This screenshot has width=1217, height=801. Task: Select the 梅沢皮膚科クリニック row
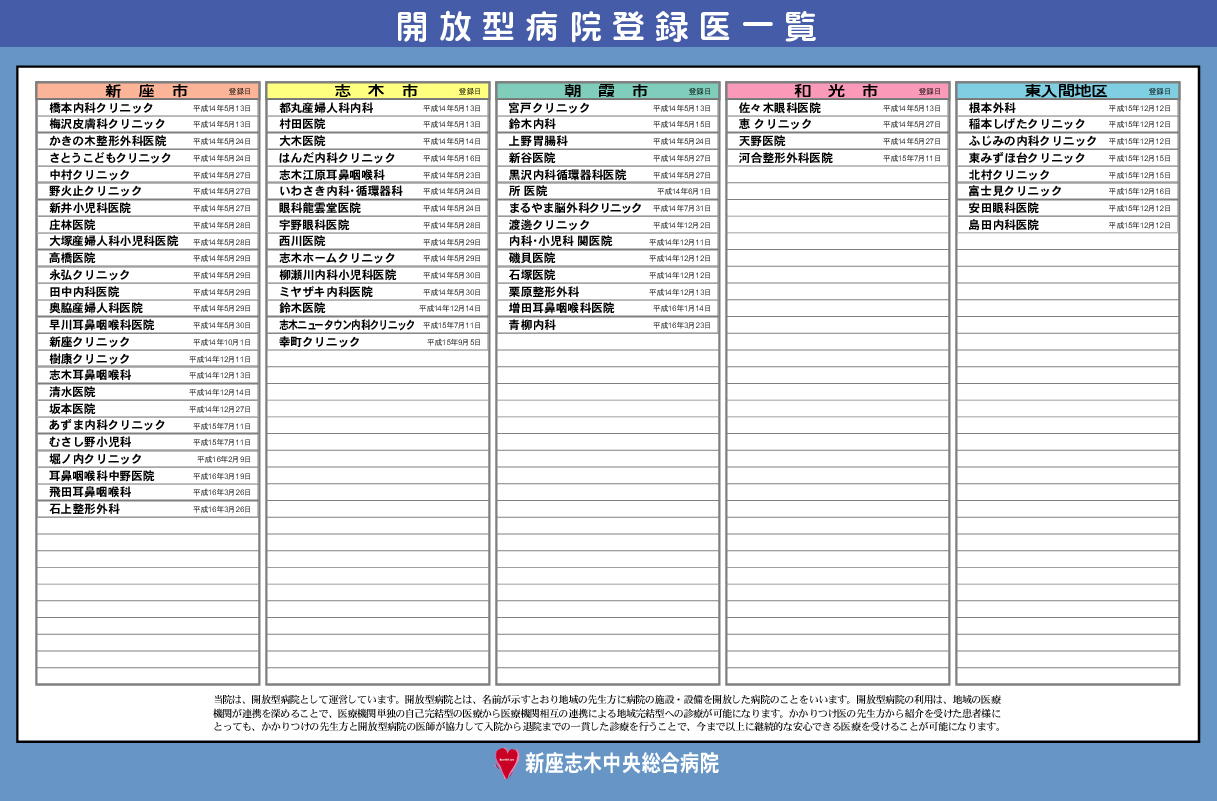(147, 125)
